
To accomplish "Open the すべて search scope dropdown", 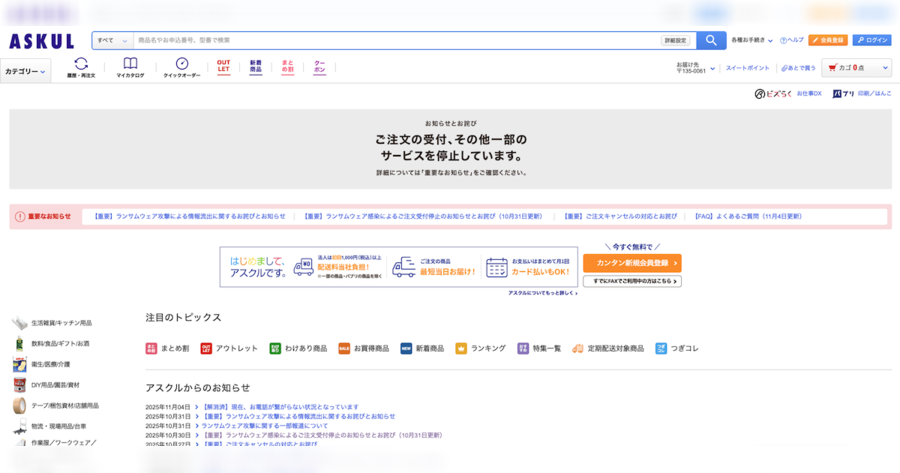I will click(x=112, y=40).
